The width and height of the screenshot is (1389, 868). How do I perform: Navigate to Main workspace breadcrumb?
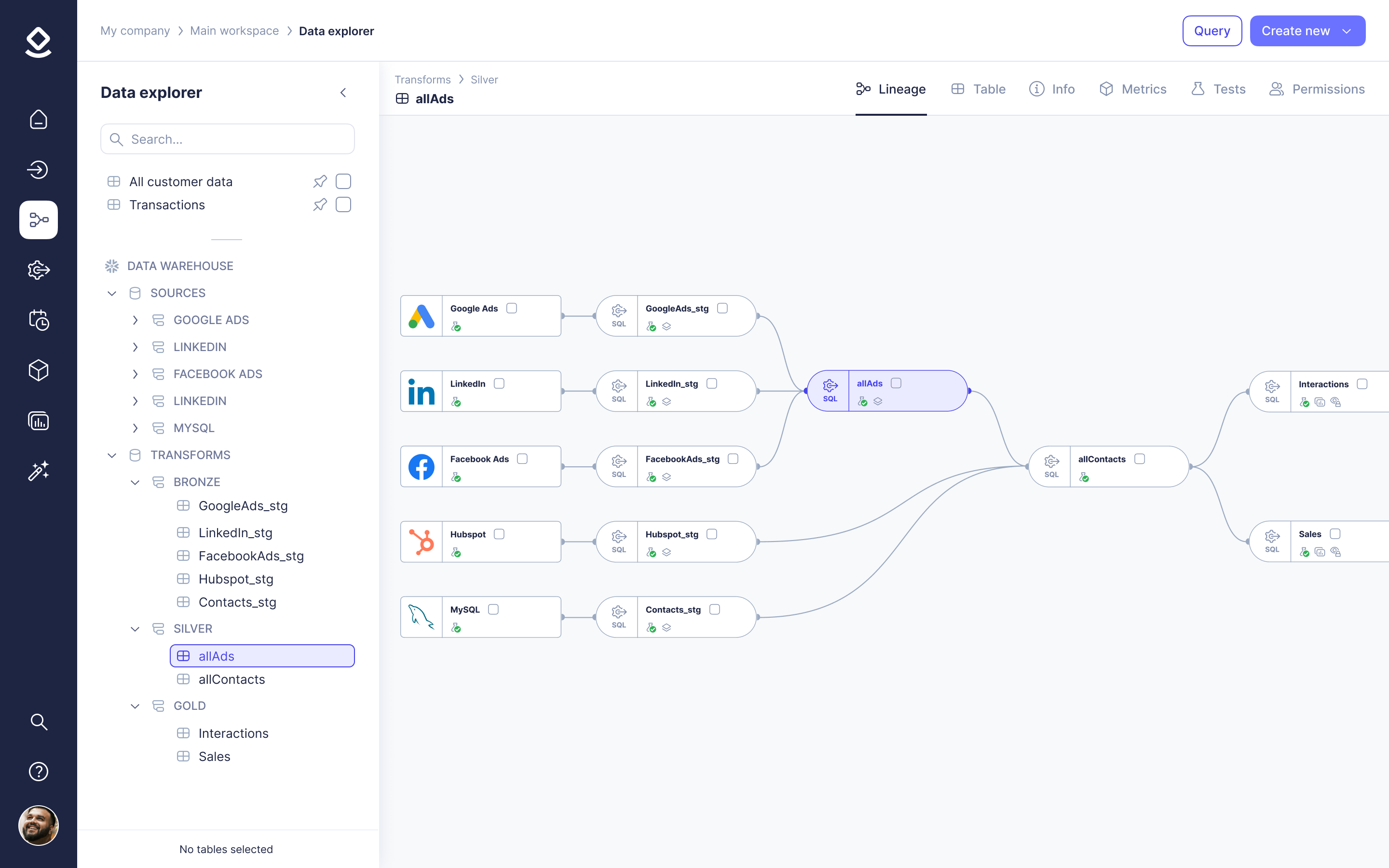234,31
